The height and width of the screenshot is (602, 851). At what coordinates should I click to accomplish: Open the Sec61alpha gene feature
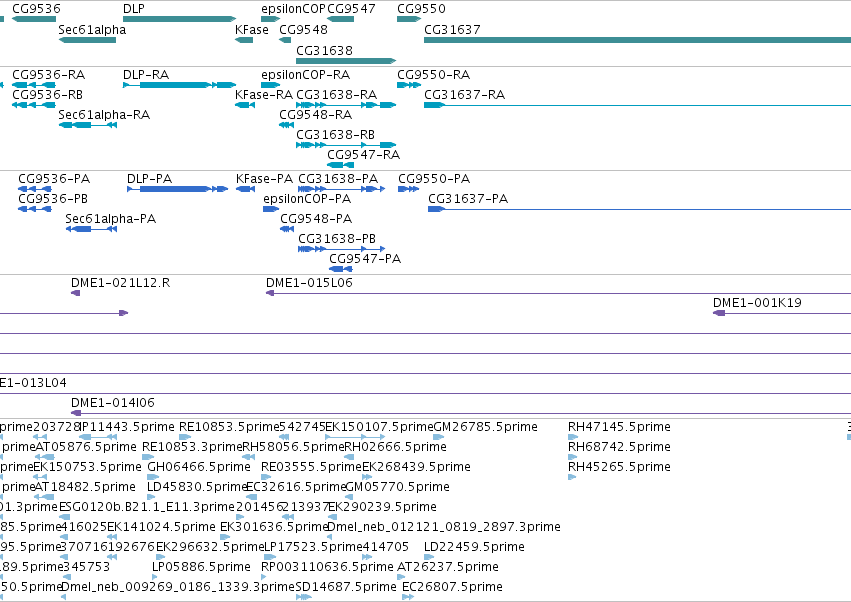[x=87, y=40]
